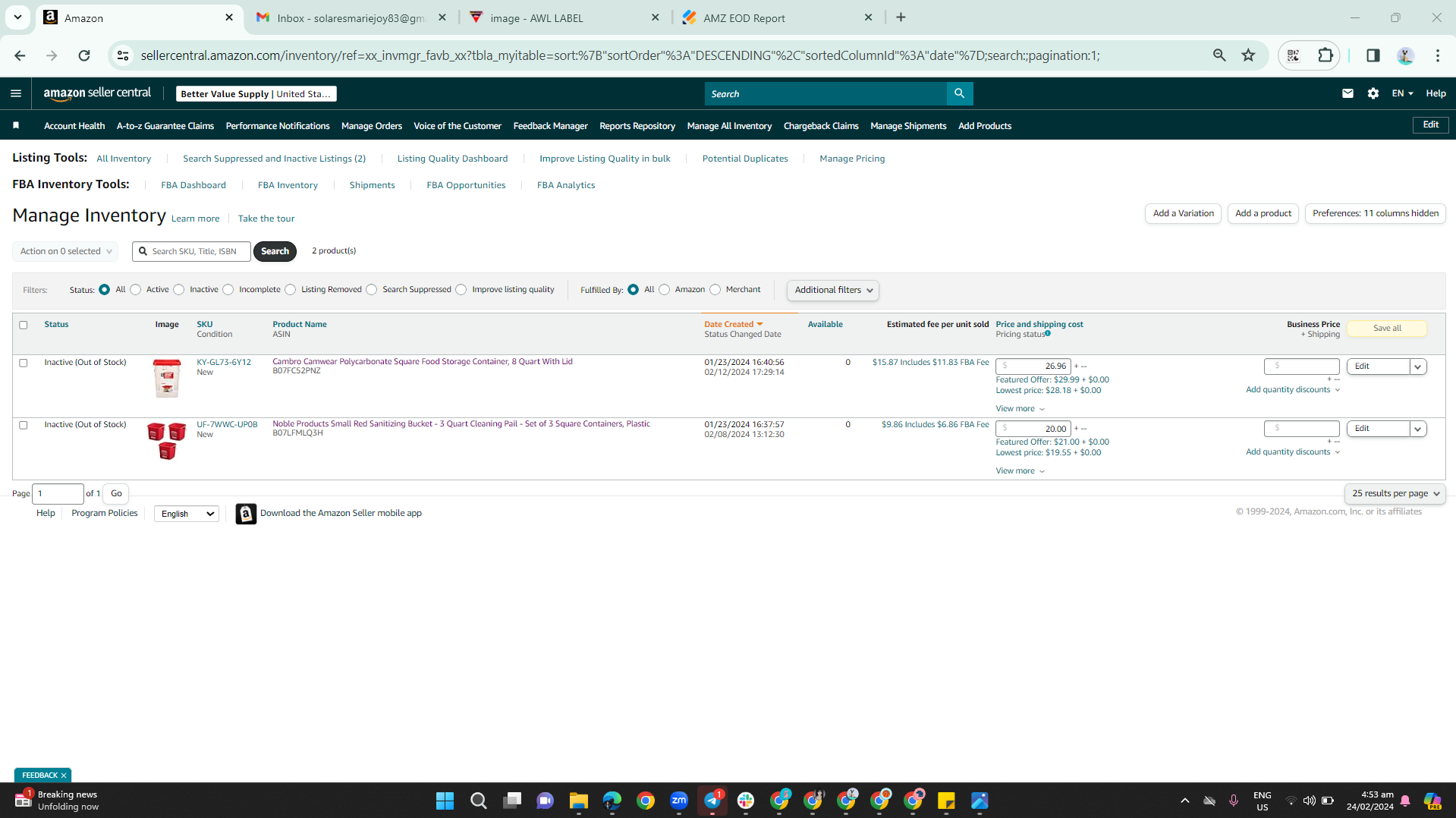Click the top search magnifier button
Viewport: 1456px width, 818px height.
(960, 93)
